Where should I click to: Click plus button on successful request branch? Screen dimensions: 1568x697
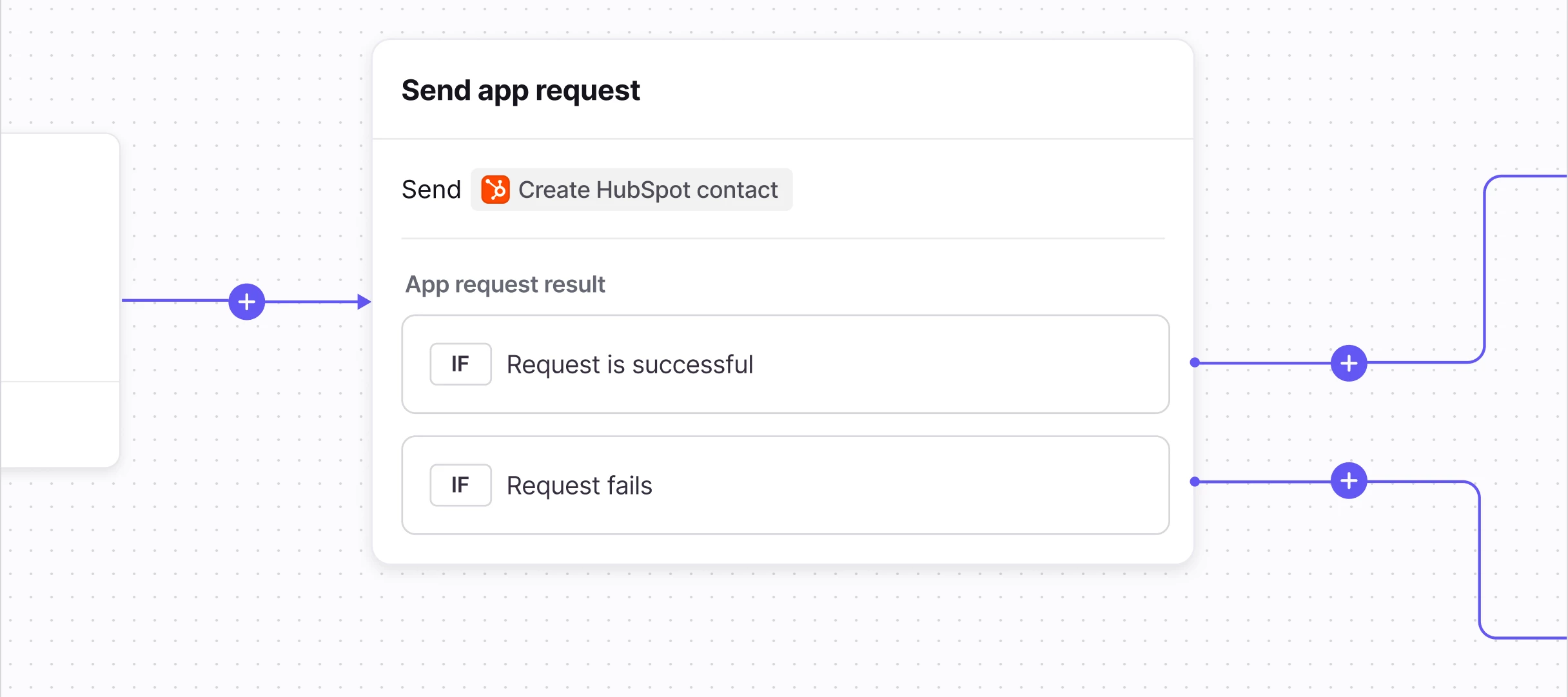[1349, 364]
